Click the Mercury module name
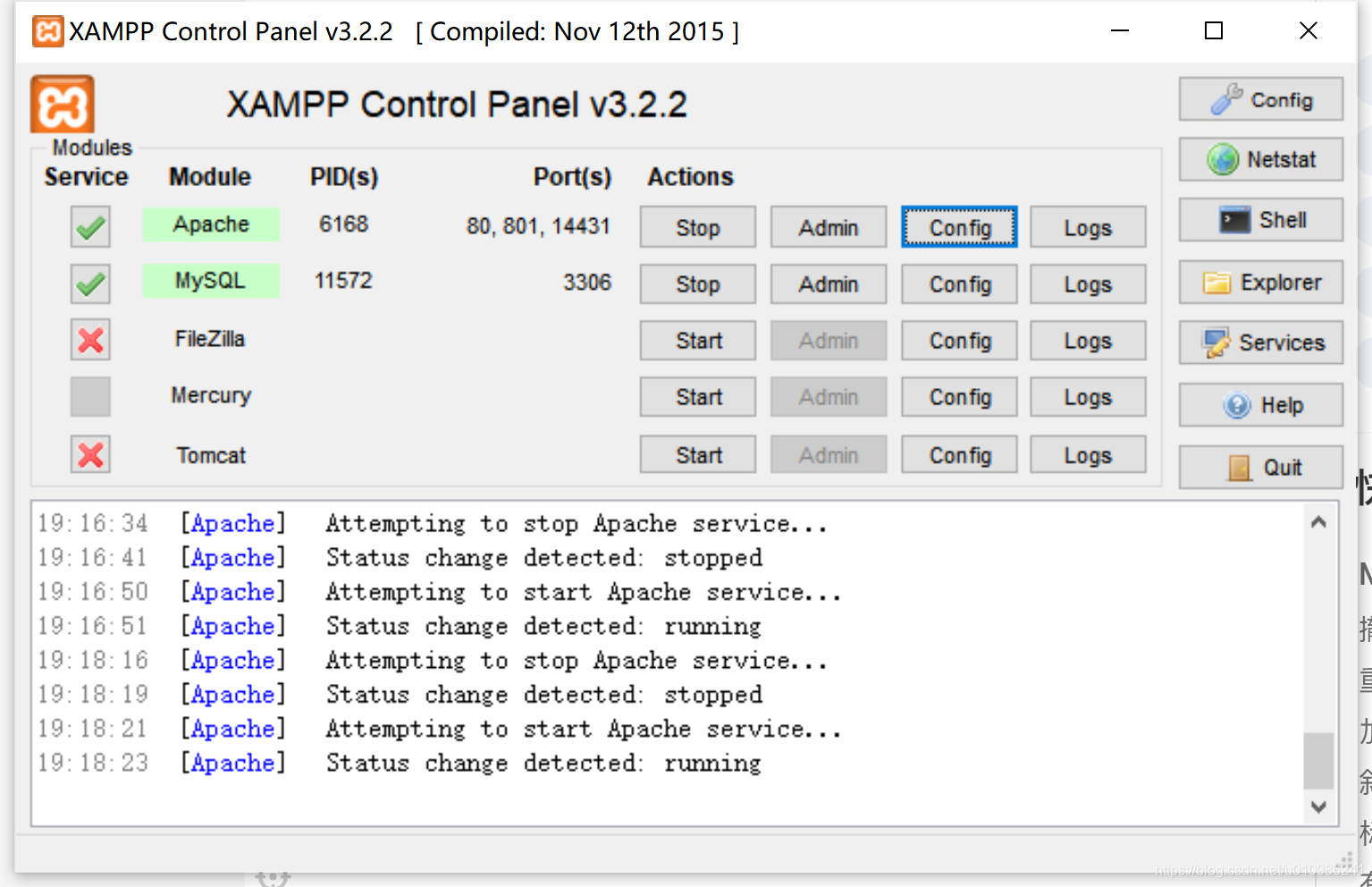1372x887 pixels. pyautogui.click(x=211, y=395)
